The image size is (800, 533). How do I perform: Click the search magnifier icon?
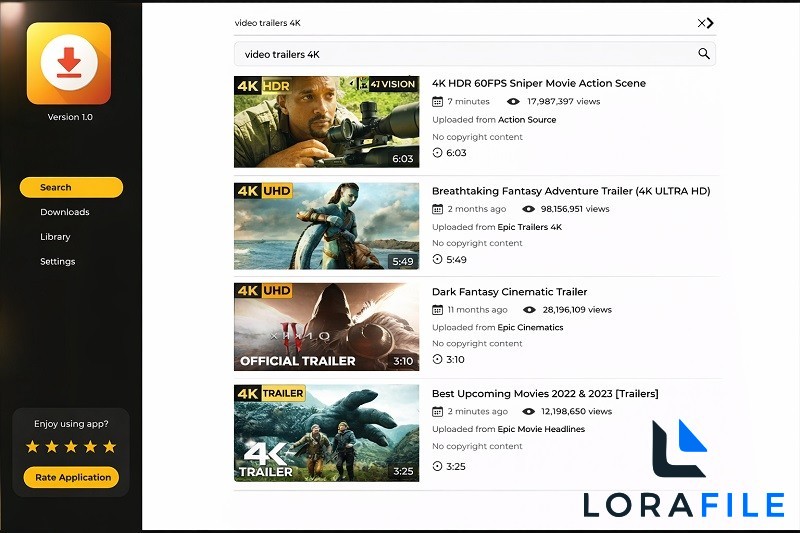pos(704,54)
